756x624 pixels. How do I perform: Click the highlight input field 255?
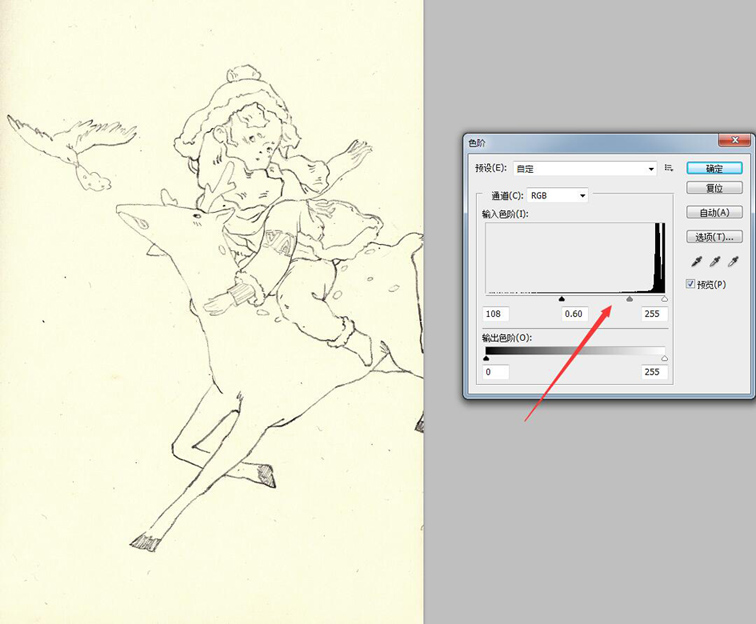(x=655, y=314)
